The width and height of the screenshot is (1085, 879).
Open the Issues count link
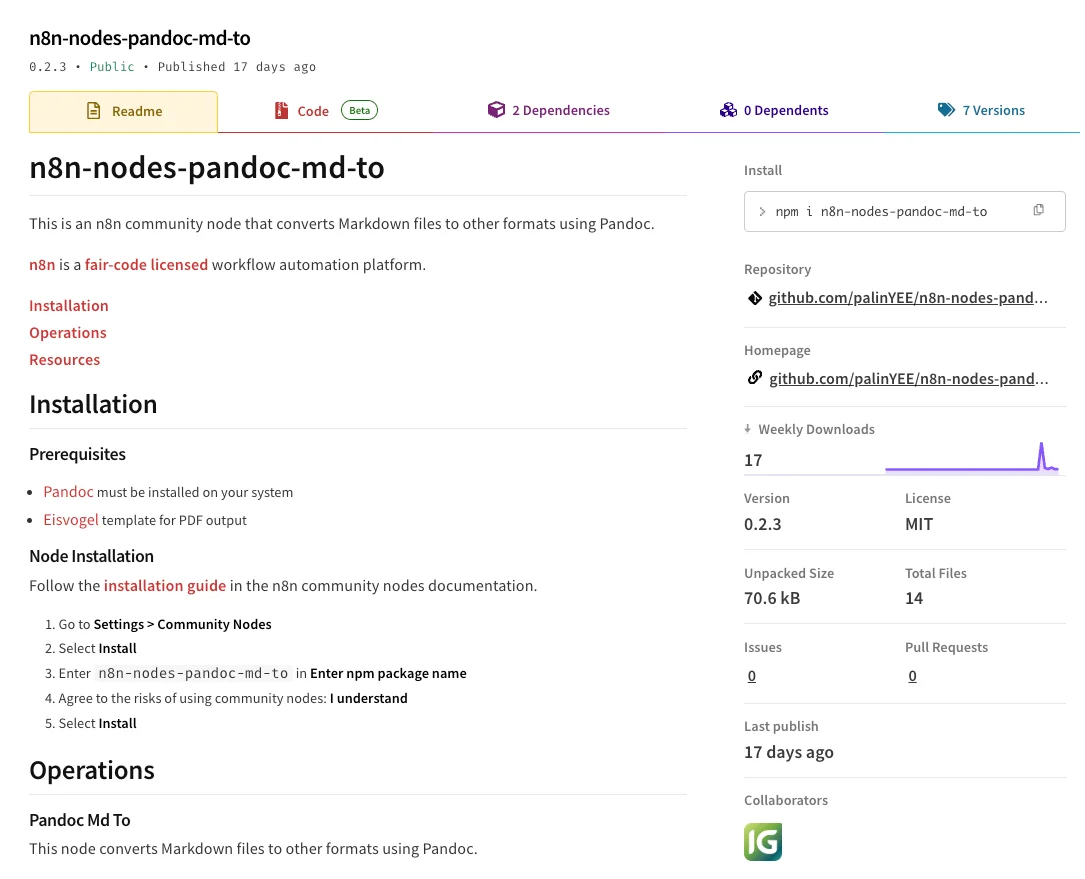tap(751, 675)
